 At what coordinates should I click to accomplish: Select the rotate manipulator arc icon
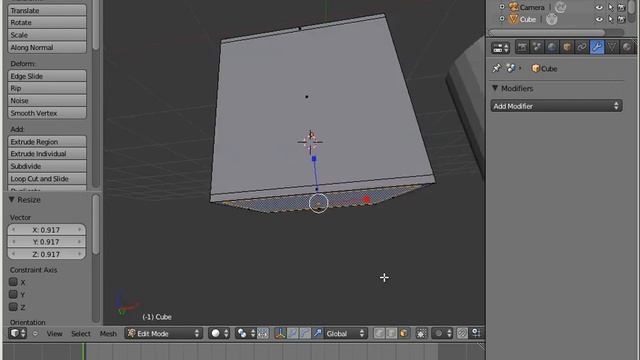point(305,333)
